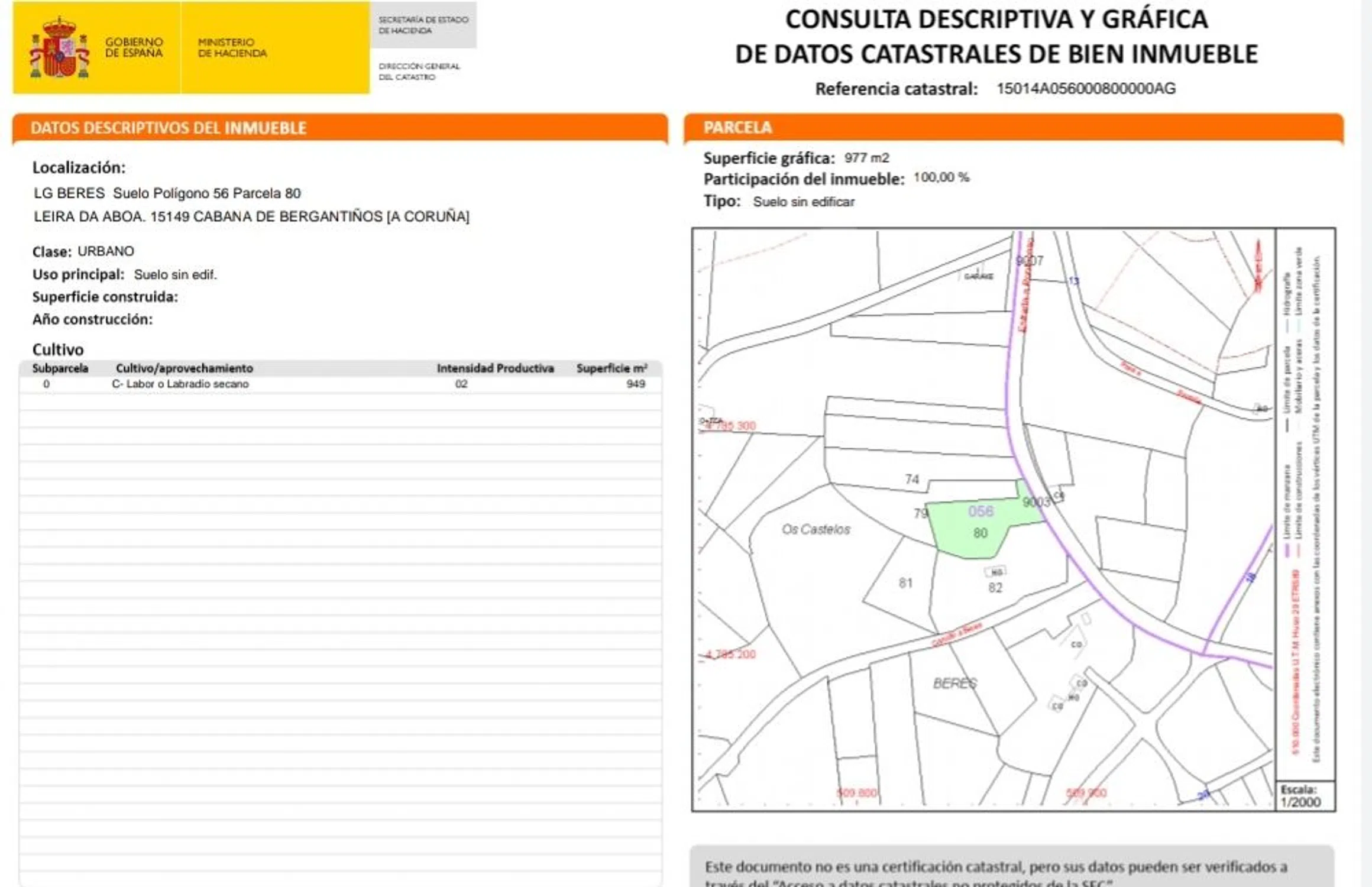Screen dimensions: 1372x887
Task: Click the Secretaría de Estado de Hacienda box
Action: pos(423,25)
